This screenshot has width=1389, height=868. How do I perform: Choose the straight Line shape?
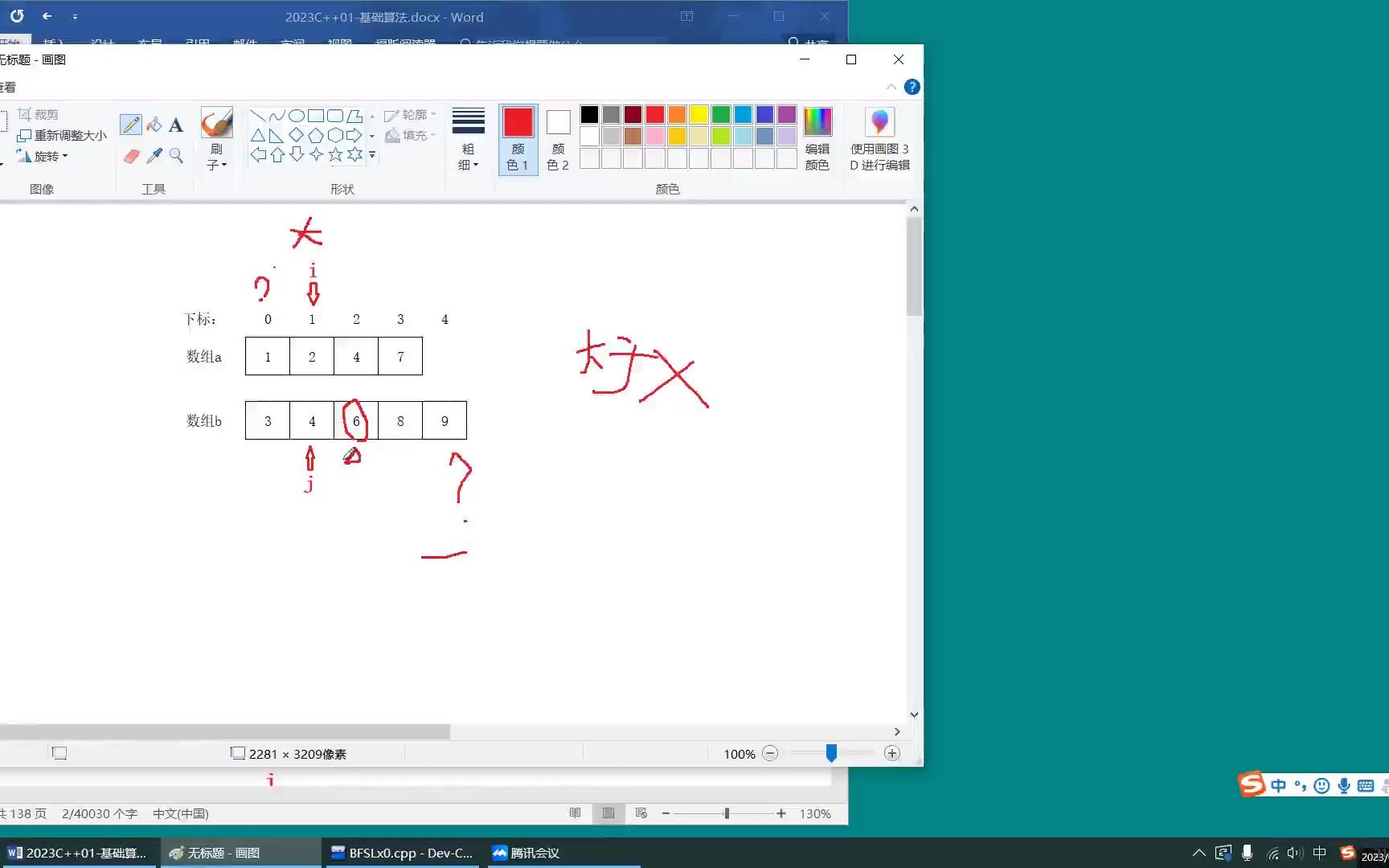coord(258,116)
